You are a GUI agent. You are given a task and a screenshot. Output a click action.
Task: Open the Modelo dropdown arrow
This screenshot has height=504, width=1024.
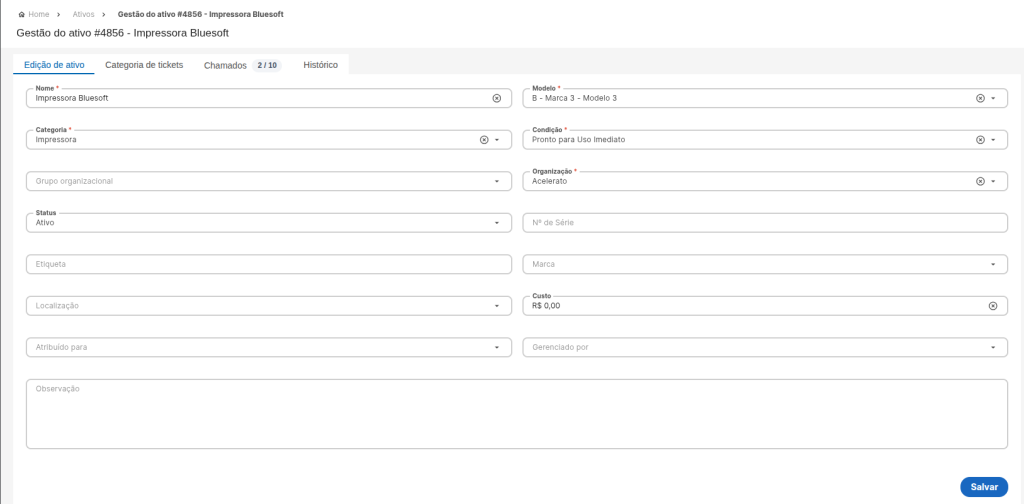click(993, 98)
